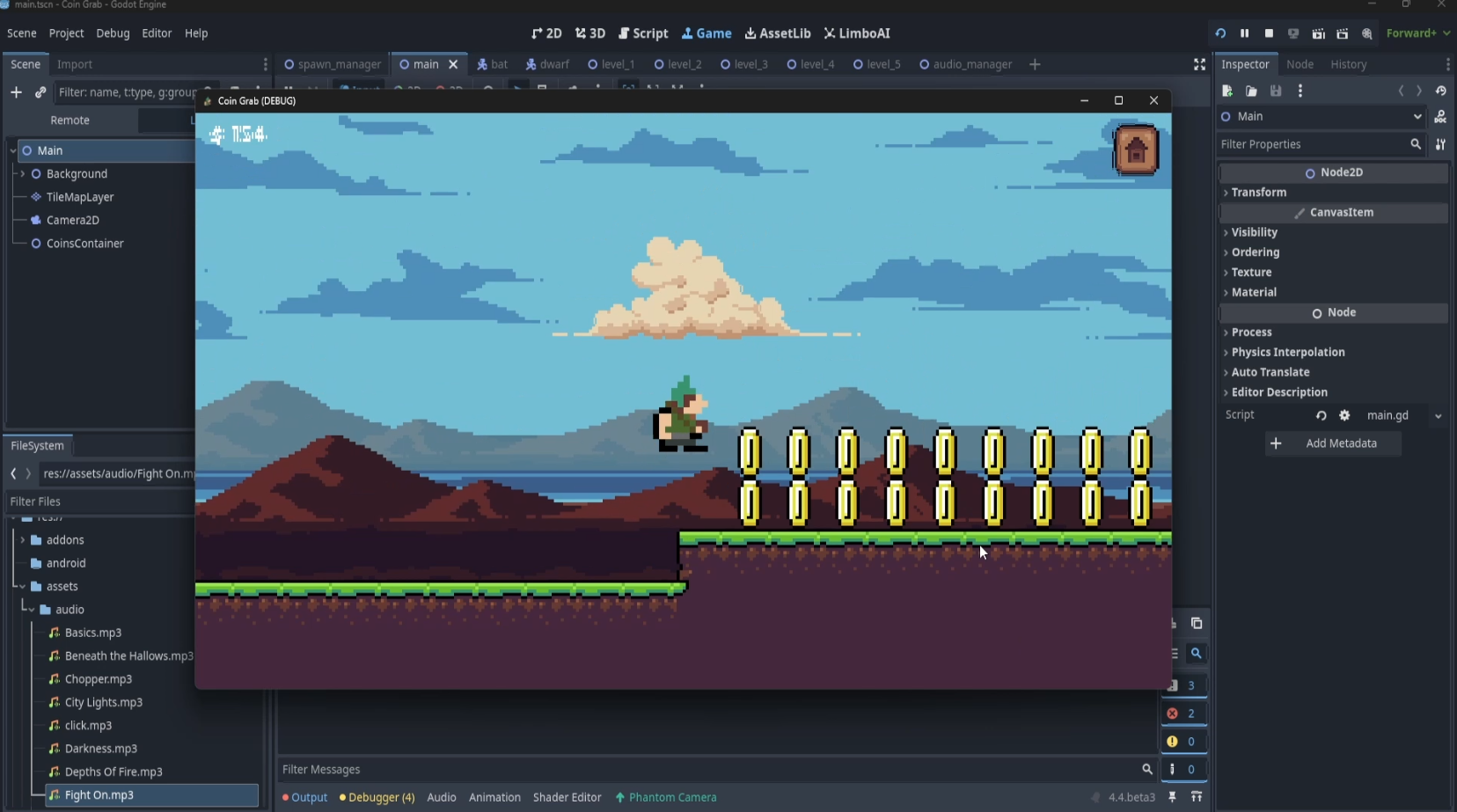Viewport: 1457px width, 812px height.
Task: Expand the Background node
Action: (23, 174)
